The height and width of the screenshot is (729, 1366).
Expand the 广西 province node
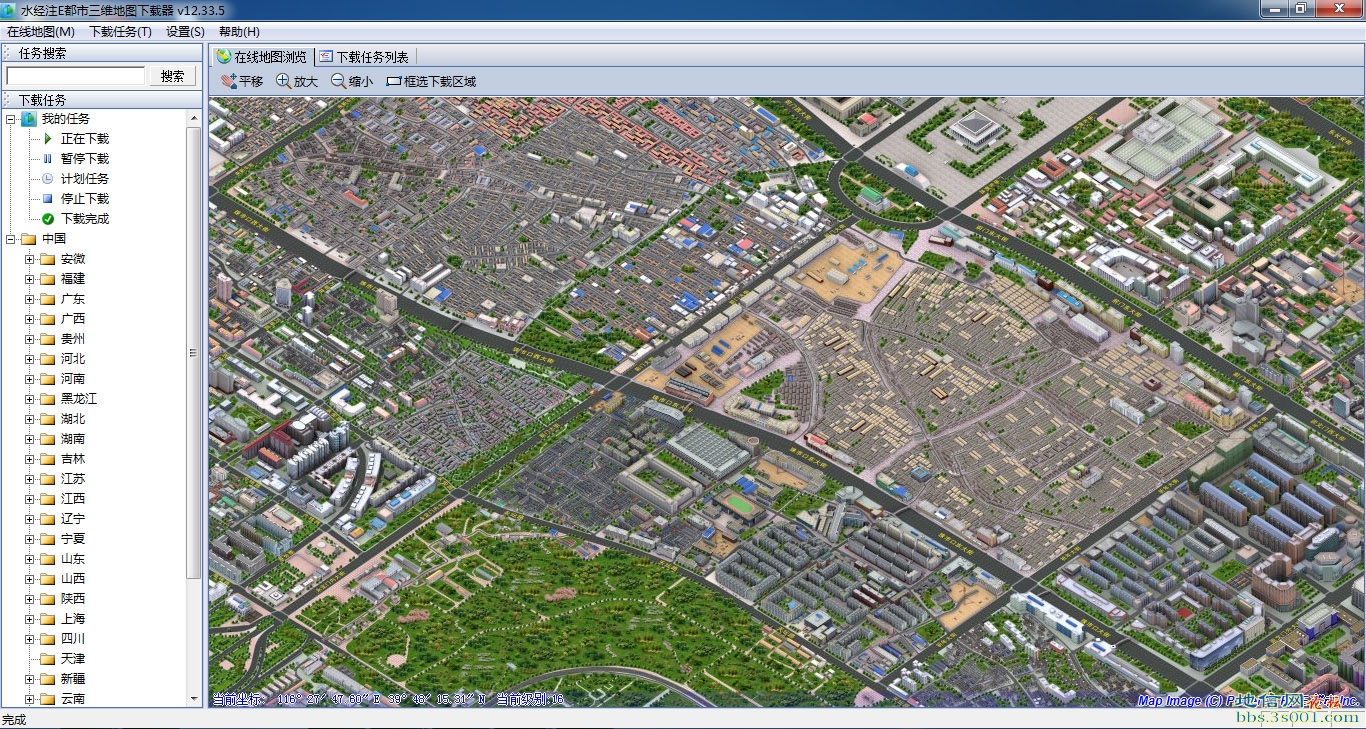[x=30, y=319]
